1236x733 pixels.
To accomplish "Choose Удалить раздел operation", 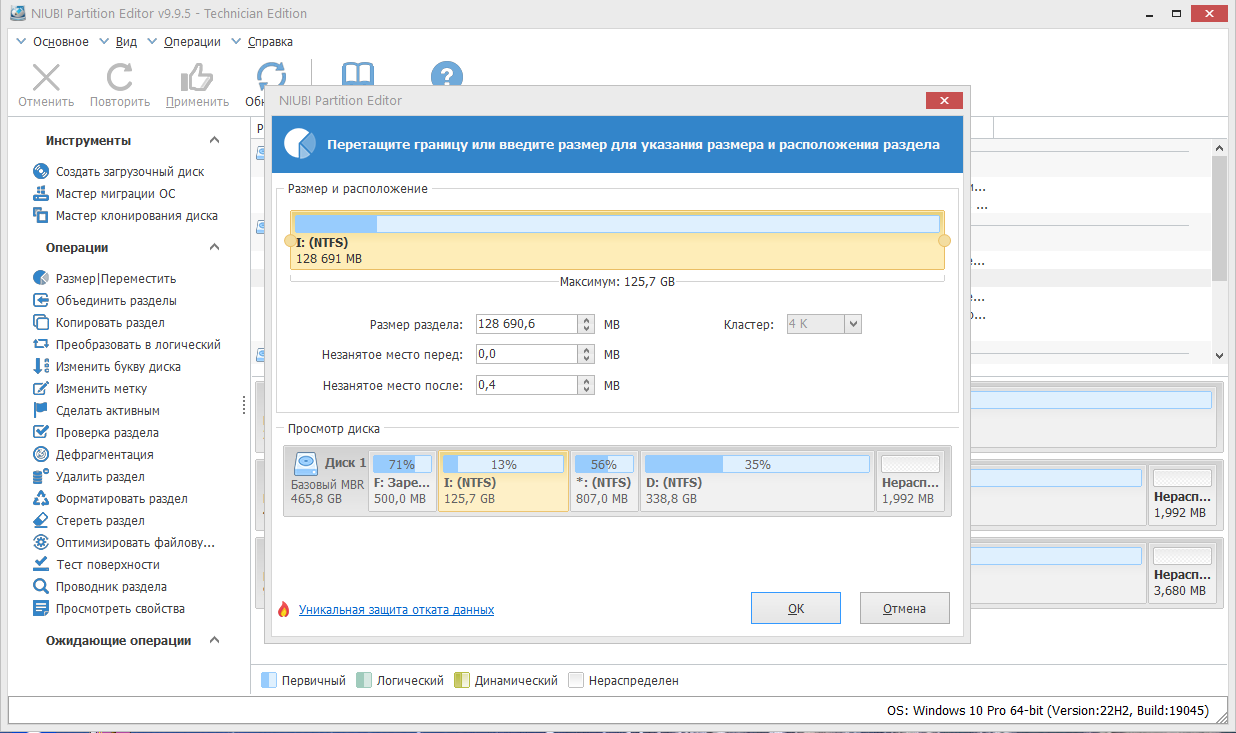I will click(x=90, y=477).
